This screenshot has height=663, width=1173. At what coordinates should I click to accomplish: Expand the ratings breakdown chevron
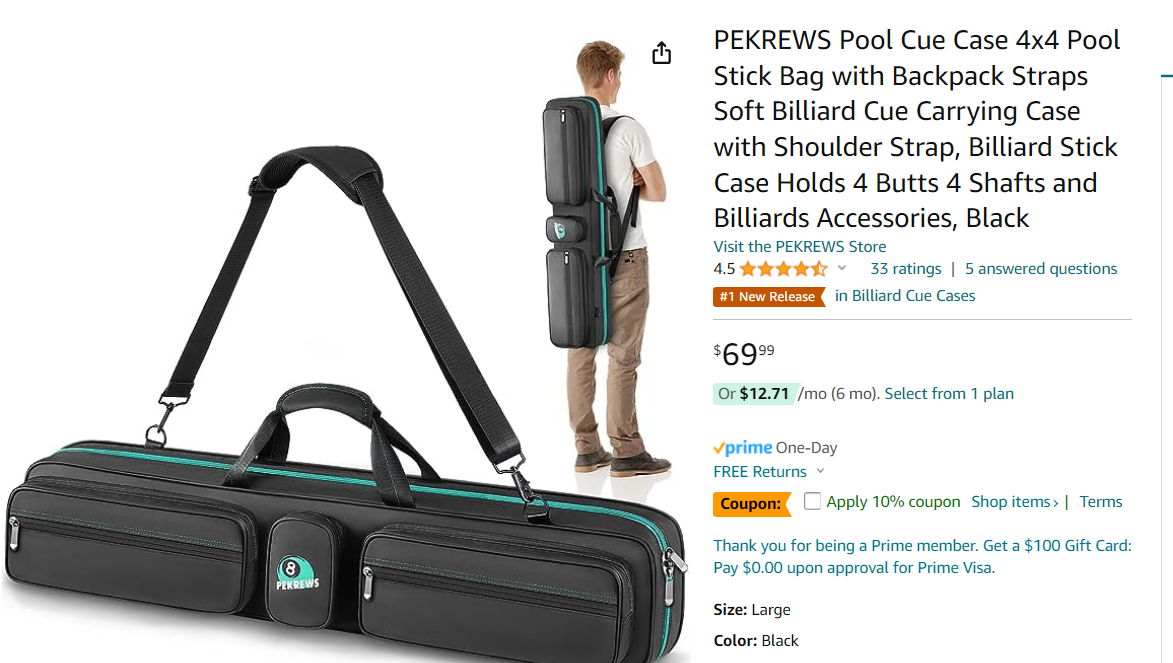(x=842, y=268)
